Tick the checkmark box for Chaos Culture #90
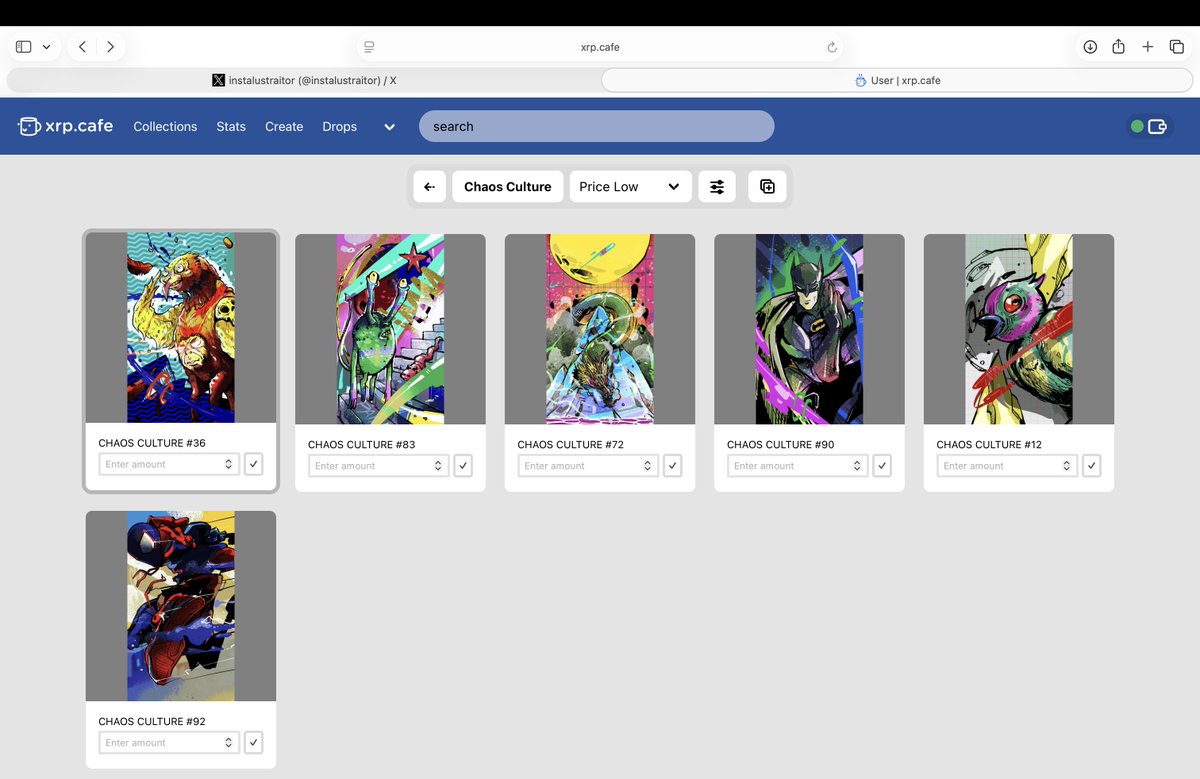Screen dimensions: 1200x779 pyautogui.click(x=882, y=466)
